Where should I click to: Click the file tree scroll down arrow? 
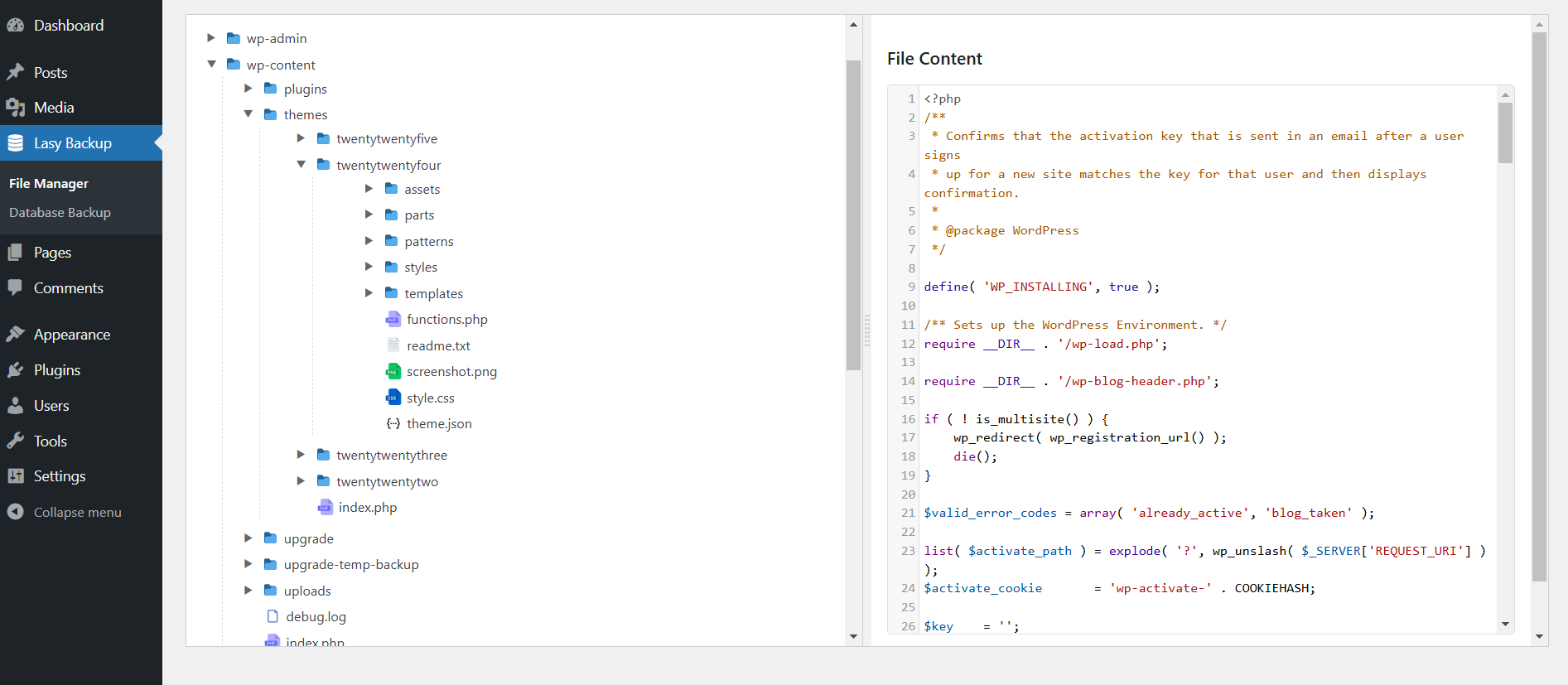[x=853, y=636]
